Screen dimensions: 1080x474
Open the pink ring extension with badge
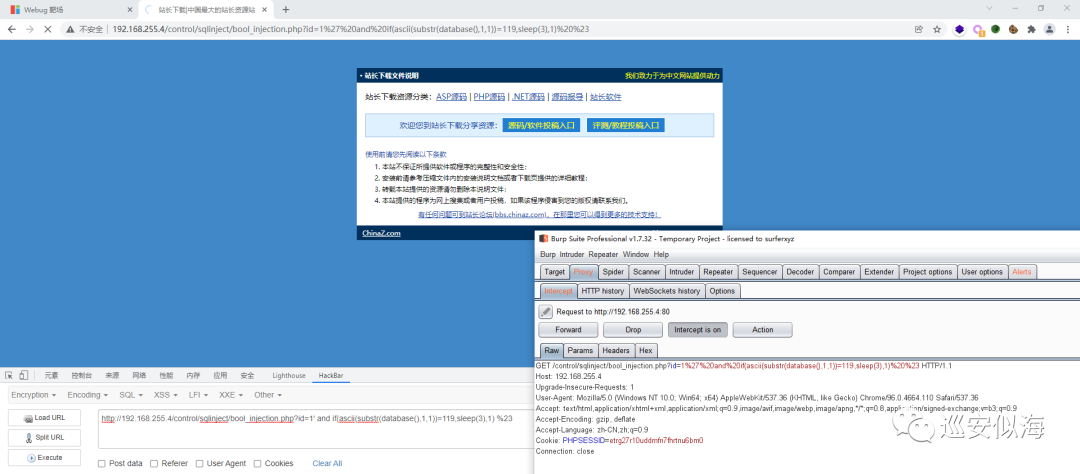pyautogui.click(x=978, y=30)
